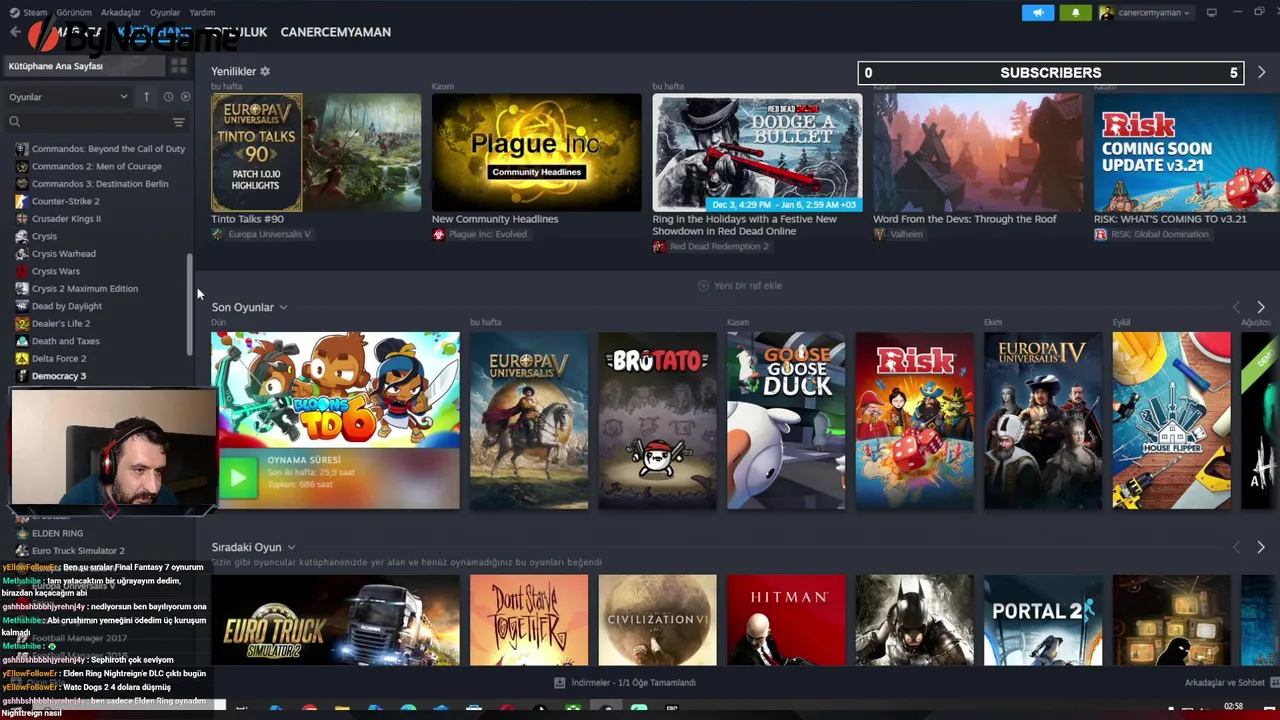Open Don't Starve Together cover
This screenshot has width=1280, height=720.
point(529,620)
